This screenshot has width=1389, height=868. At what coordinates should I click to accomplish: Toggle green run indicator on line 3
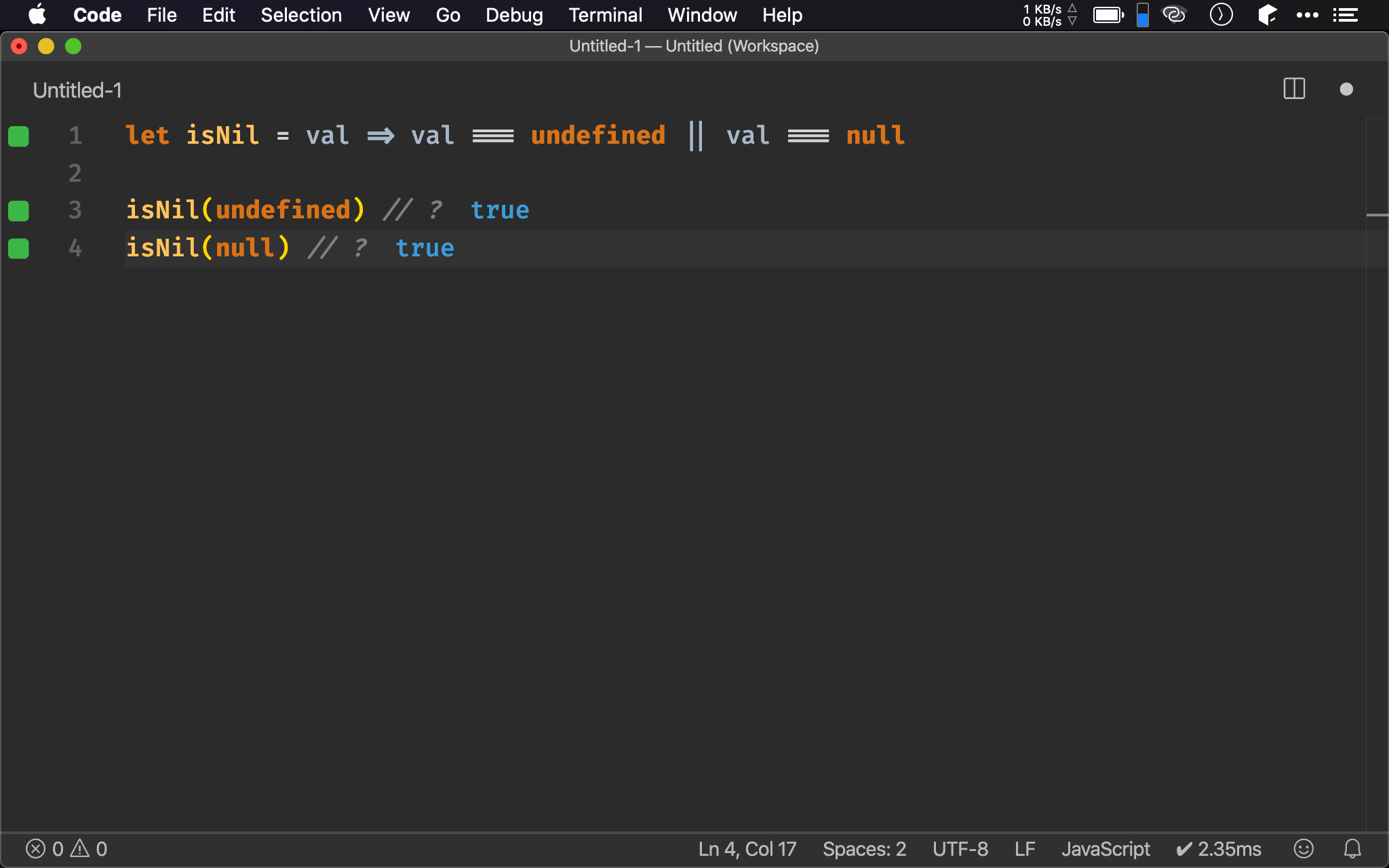click(x=18, y=211)
